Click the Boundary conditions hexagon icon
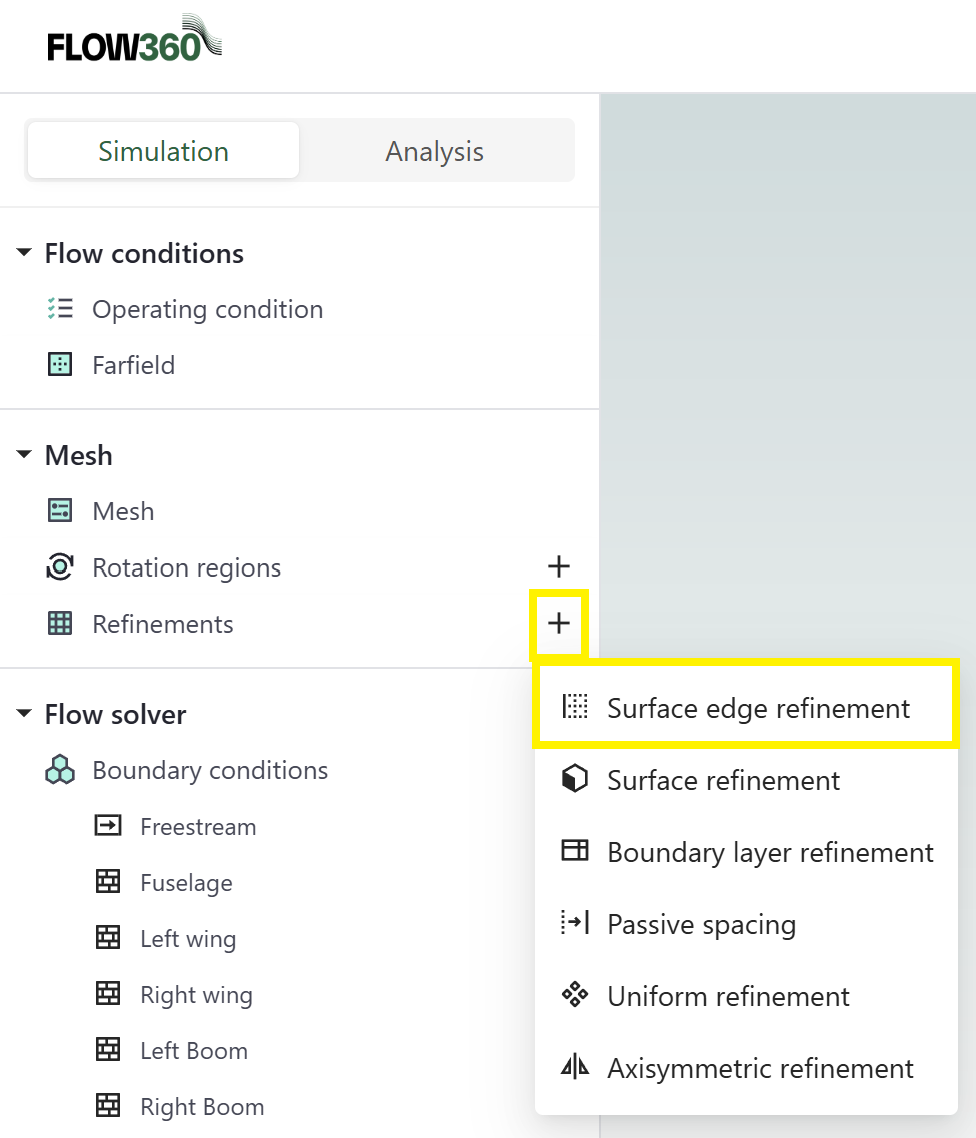 pos(60,770)
